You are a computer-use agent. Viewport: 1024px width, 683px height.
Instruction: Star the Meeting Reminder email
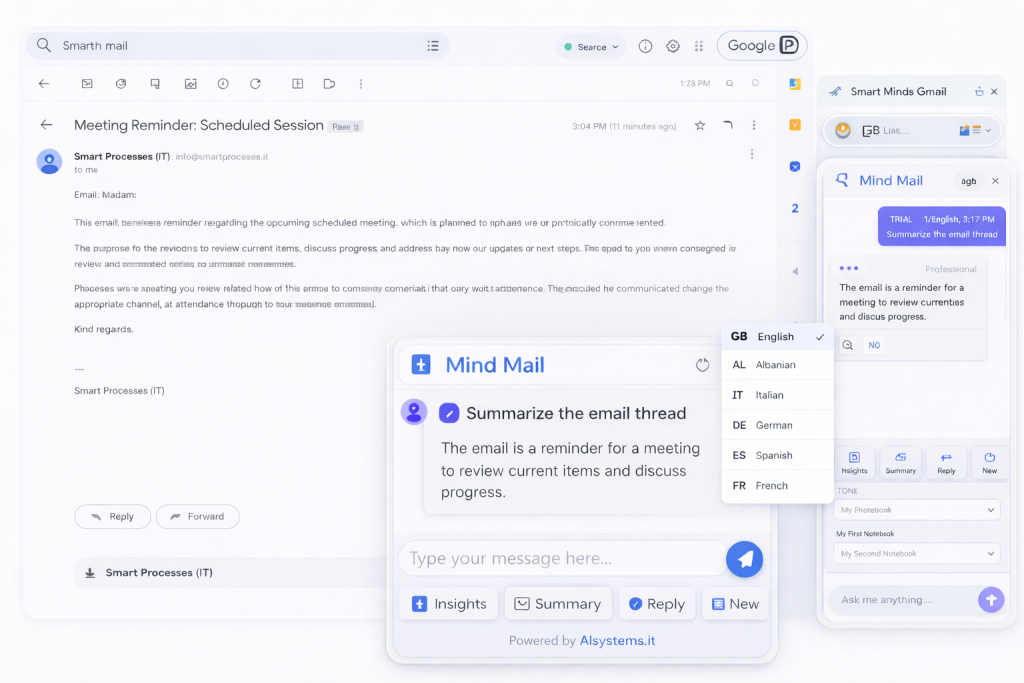(700, 126)
